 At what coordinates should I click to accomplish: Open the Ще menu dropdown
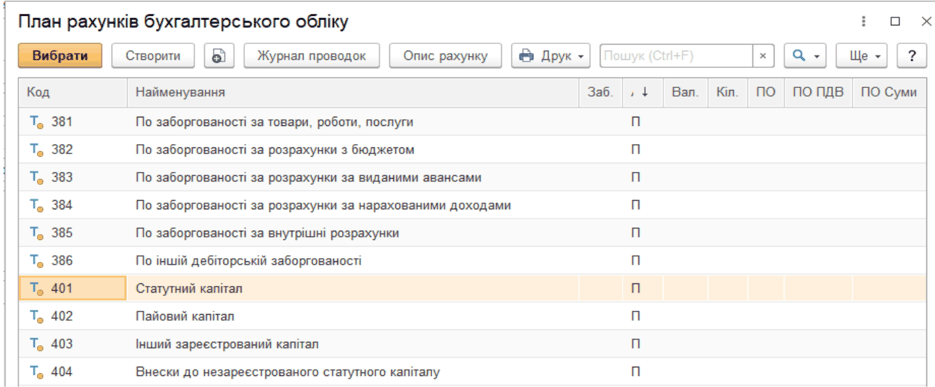click(x=862, y=56)
